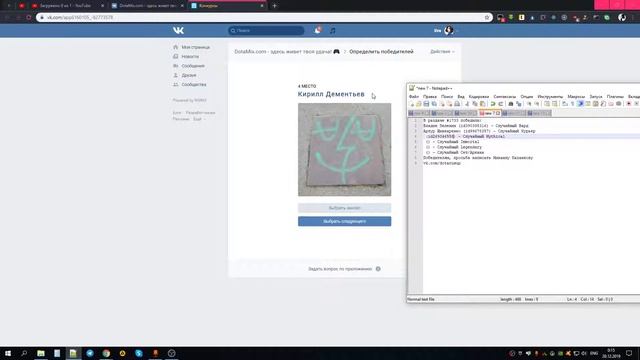Viewport: 640px width, 360px height.
Task: Toggle Show All Characters icon in Notepad++
Action: point(572,104)
